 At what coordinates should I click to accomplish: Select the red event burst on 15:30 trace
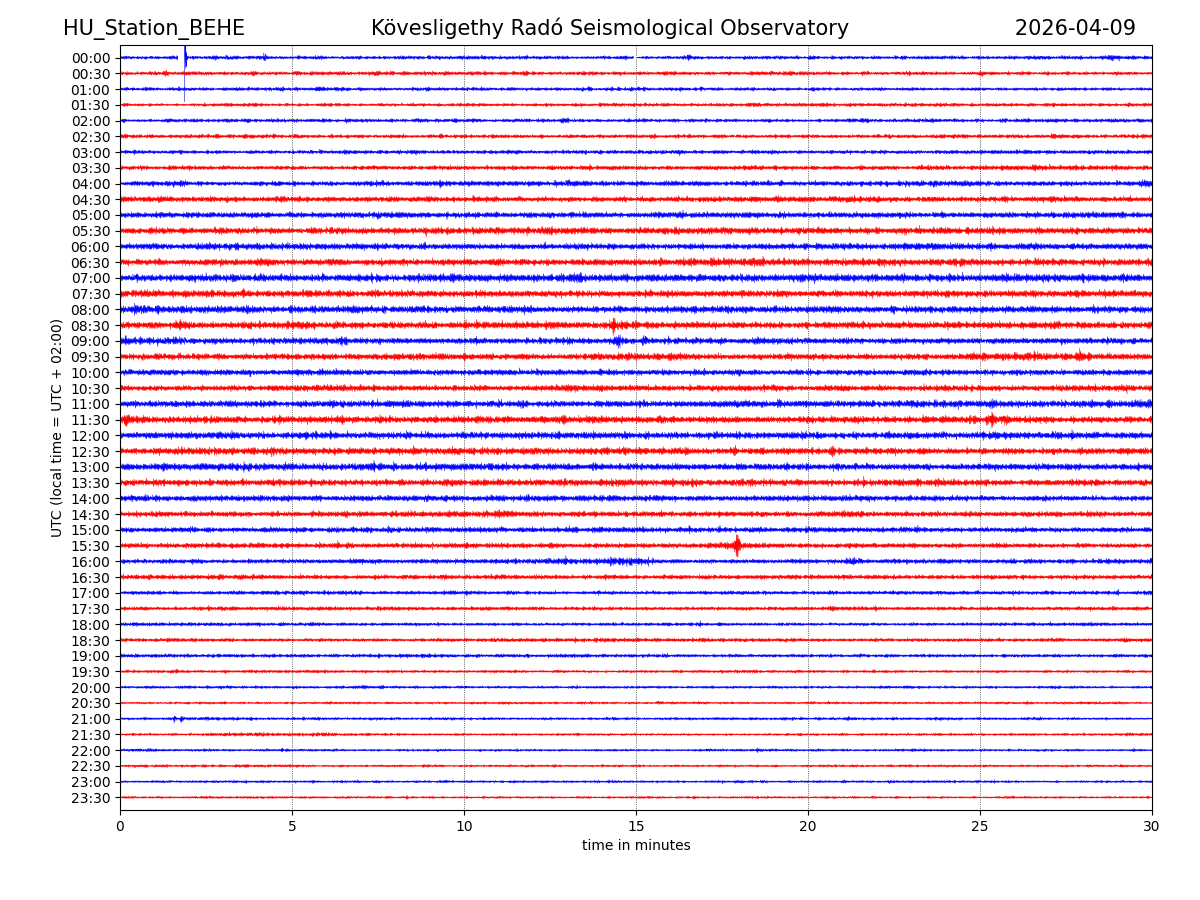tap(737, 545)
